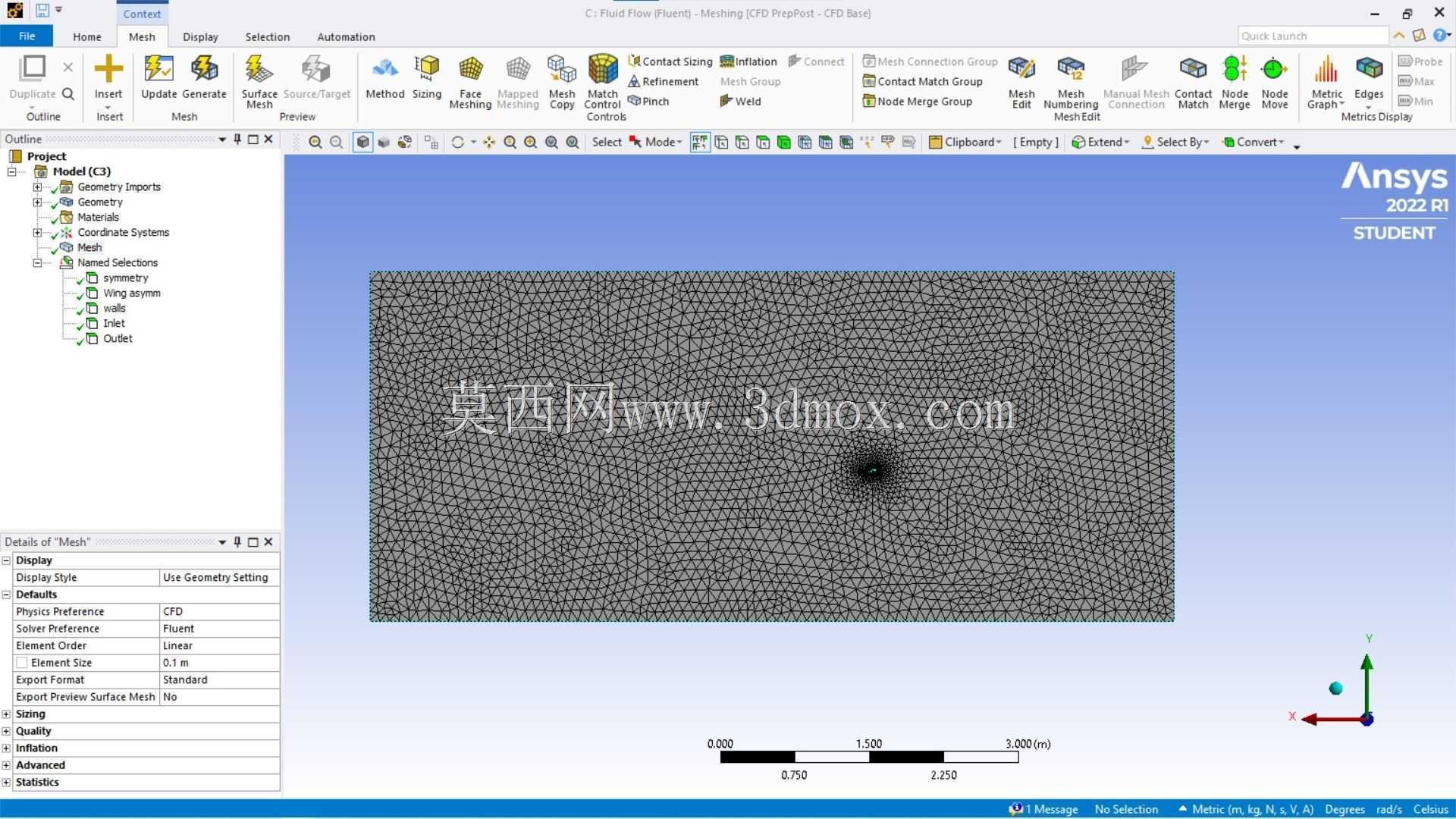Click the Weld tool
The image size is (1456, 819).
(x=740, y=101)
